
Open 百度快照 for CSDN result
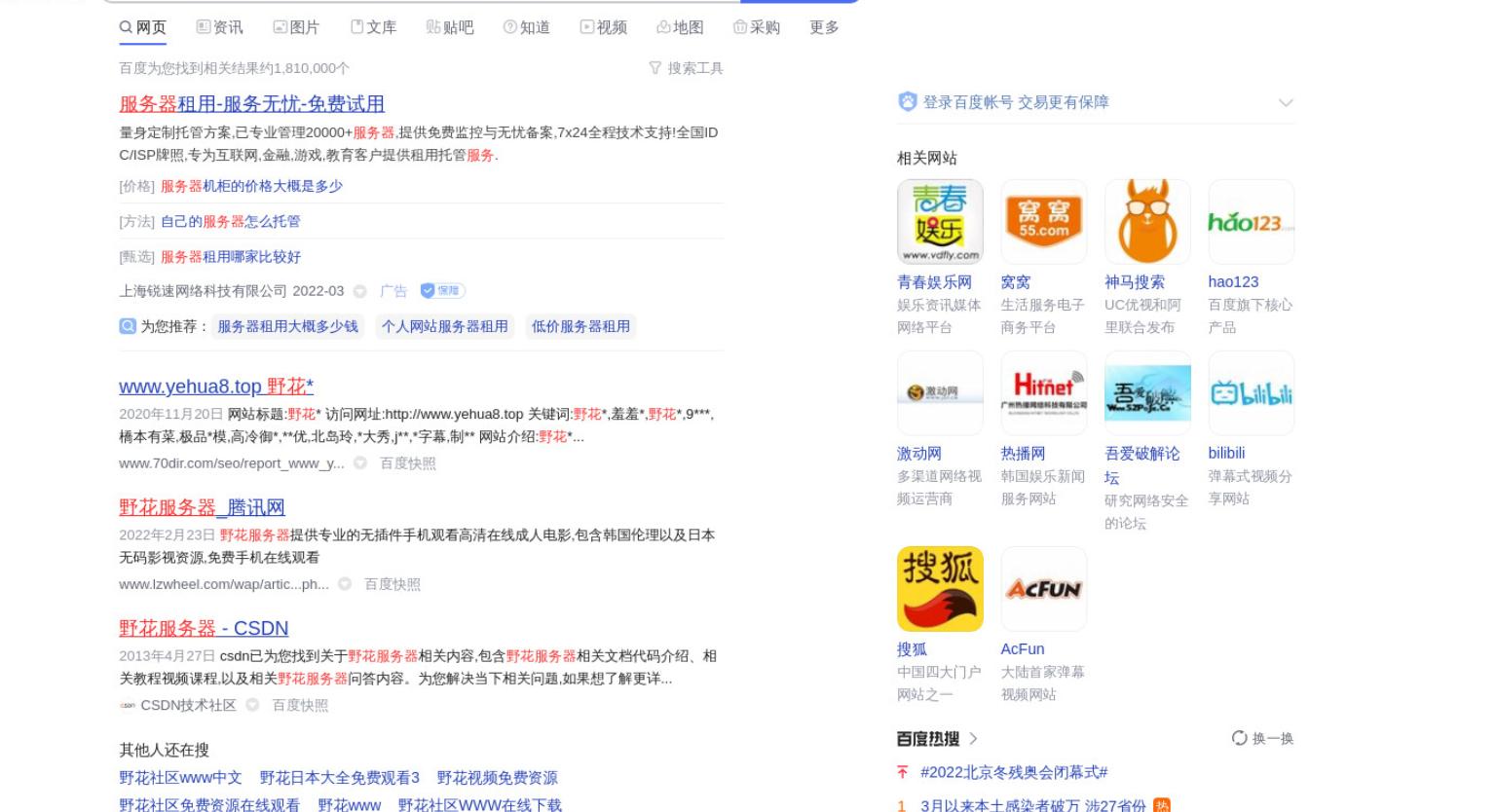[x=299, y=705]
